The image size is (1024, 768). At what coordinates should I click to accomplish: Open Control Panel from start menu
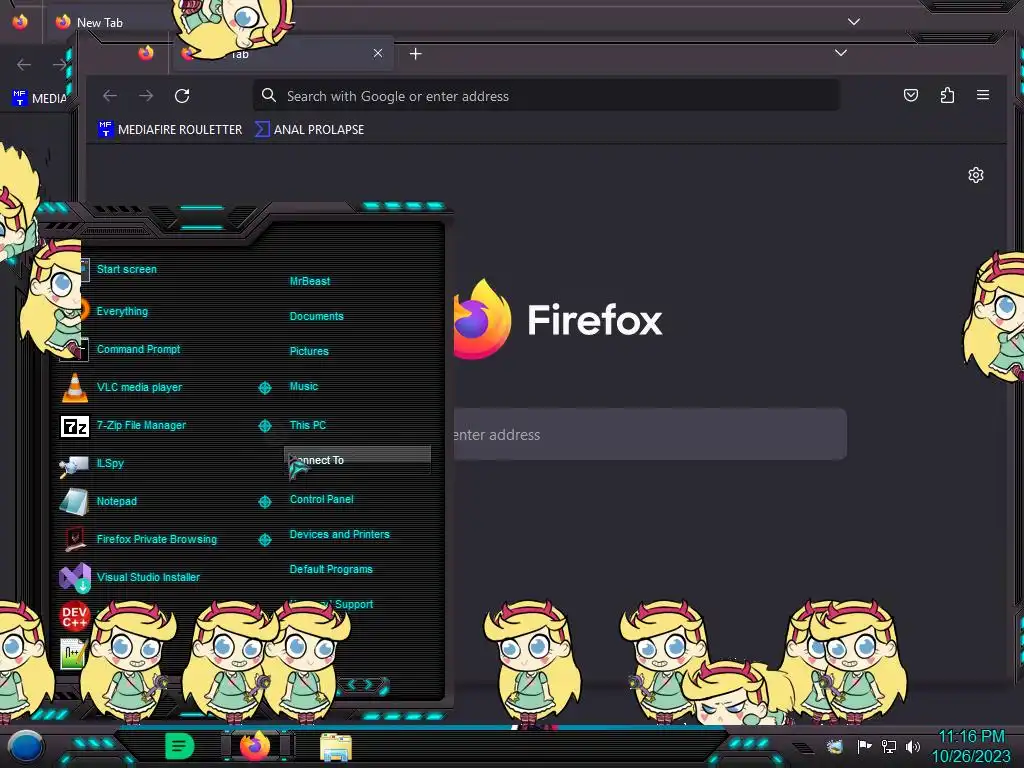point(321,499)
